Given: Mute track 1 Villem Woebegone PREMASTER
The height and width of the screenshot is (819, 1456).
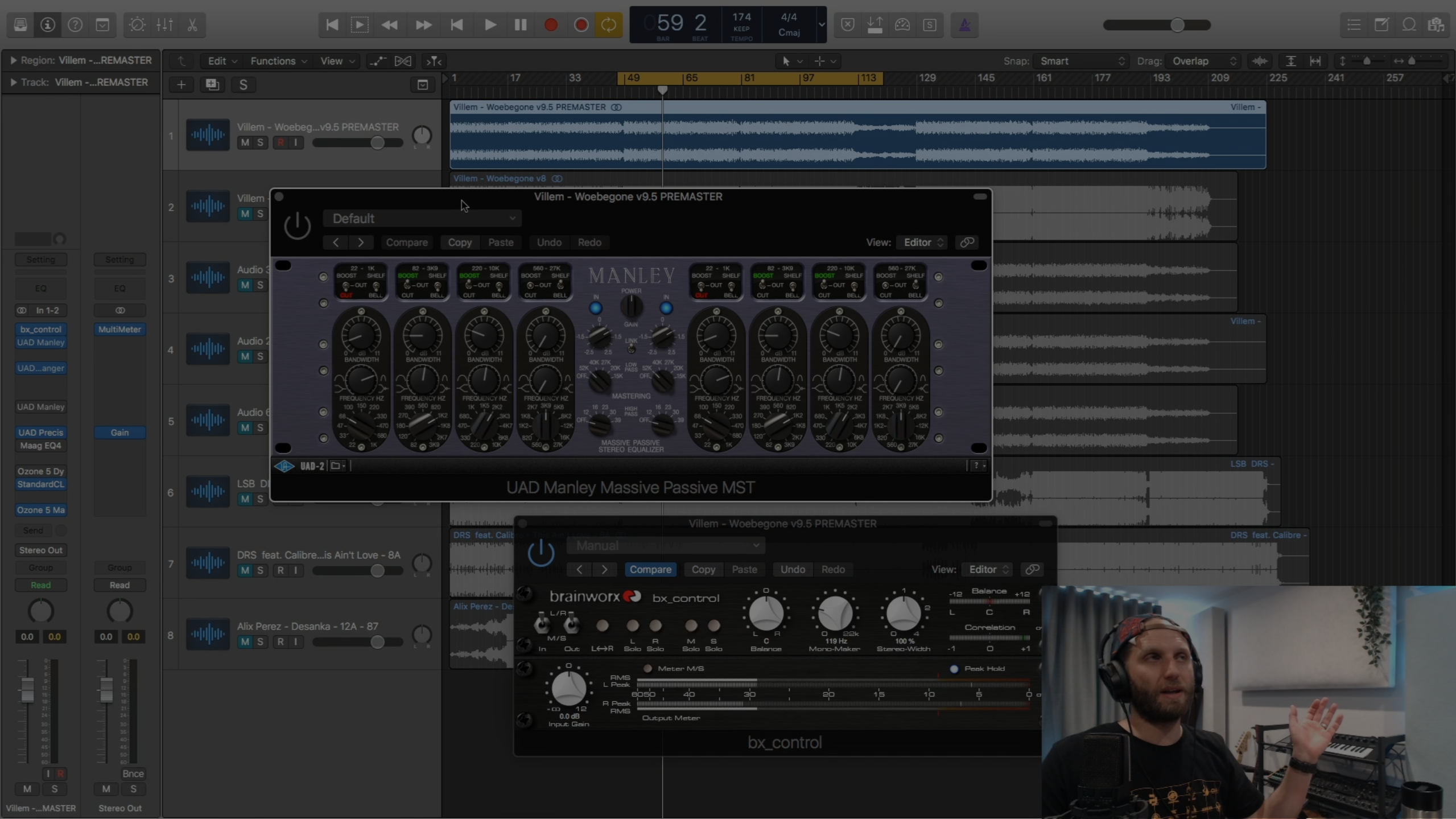Looking at the screenshot, I should point(245,142).
